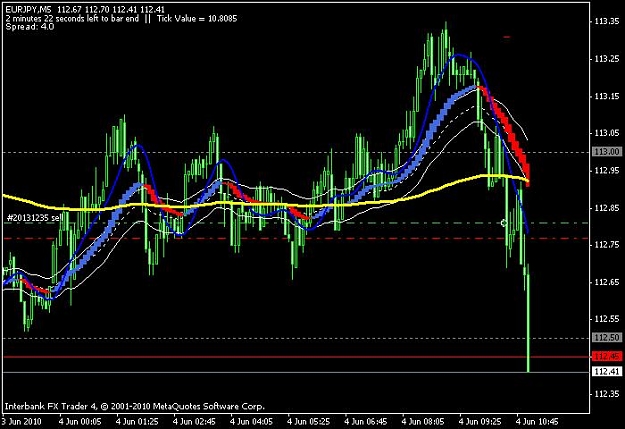Click the current price 112.41 tag
This screenshot has height=429, width=625.
607,372
